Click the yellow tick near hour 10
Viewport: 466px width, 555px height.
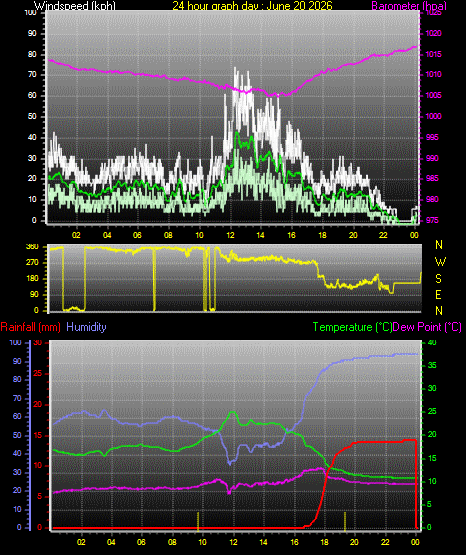[x=198, y=521]
